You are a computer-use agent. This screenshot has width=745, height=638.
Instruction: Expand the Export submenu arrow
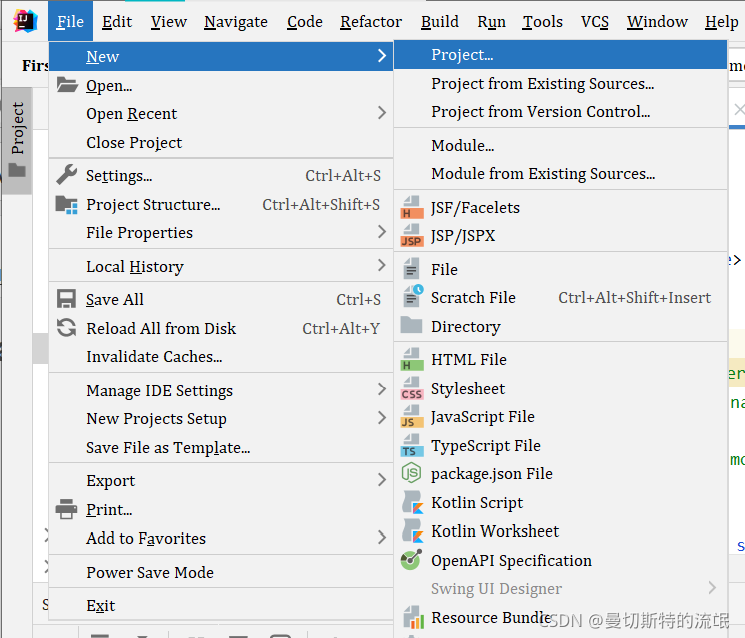click(382, 479)
